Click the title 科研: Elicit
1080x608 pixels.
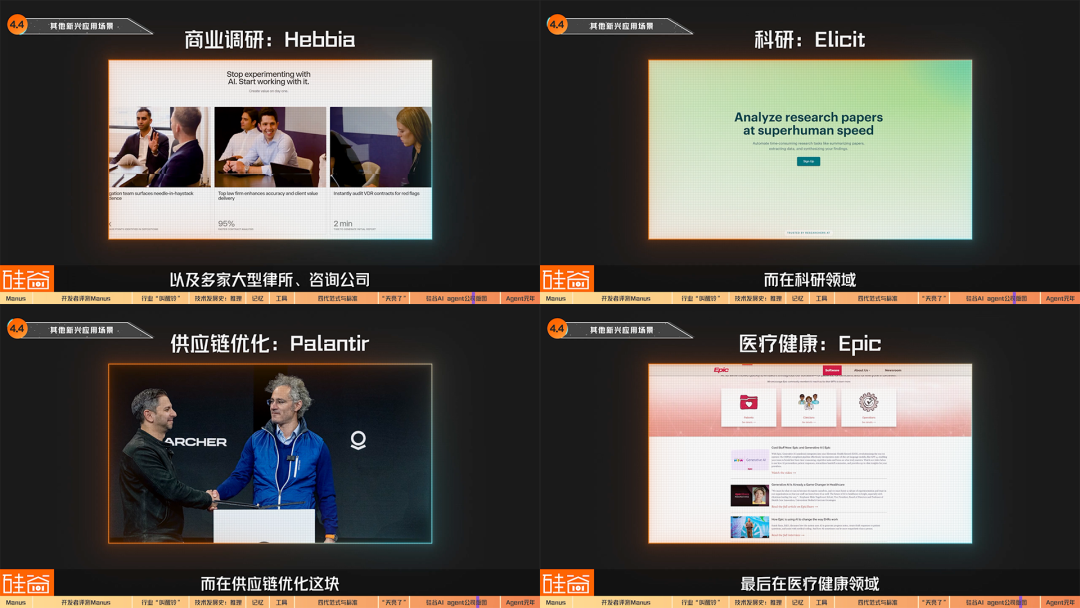pyautogui.click(x=809, y=40)
